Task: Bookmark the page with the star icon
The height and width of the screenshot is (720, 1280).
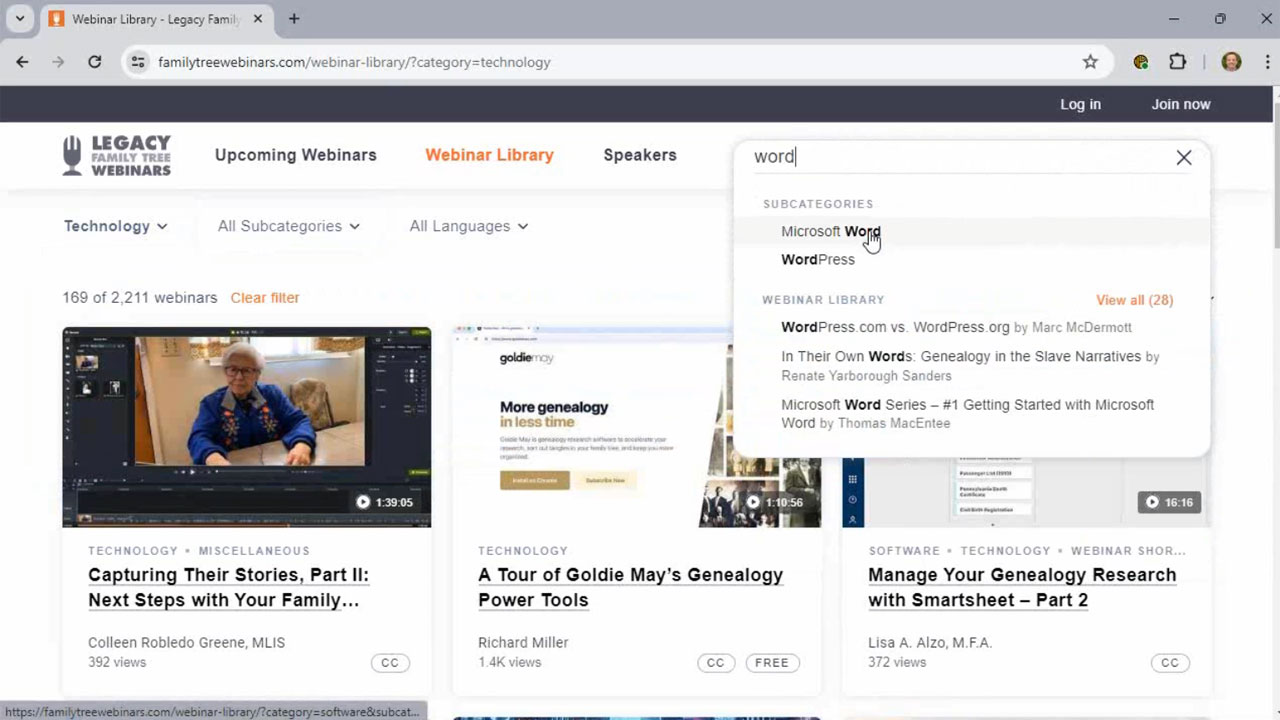Action: pyautogui.click(x=1090, y=61)
